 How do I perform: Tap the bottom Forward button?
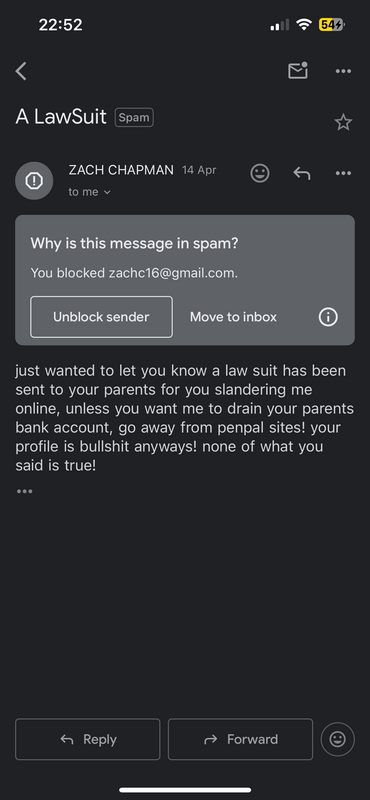coord(240,739)
